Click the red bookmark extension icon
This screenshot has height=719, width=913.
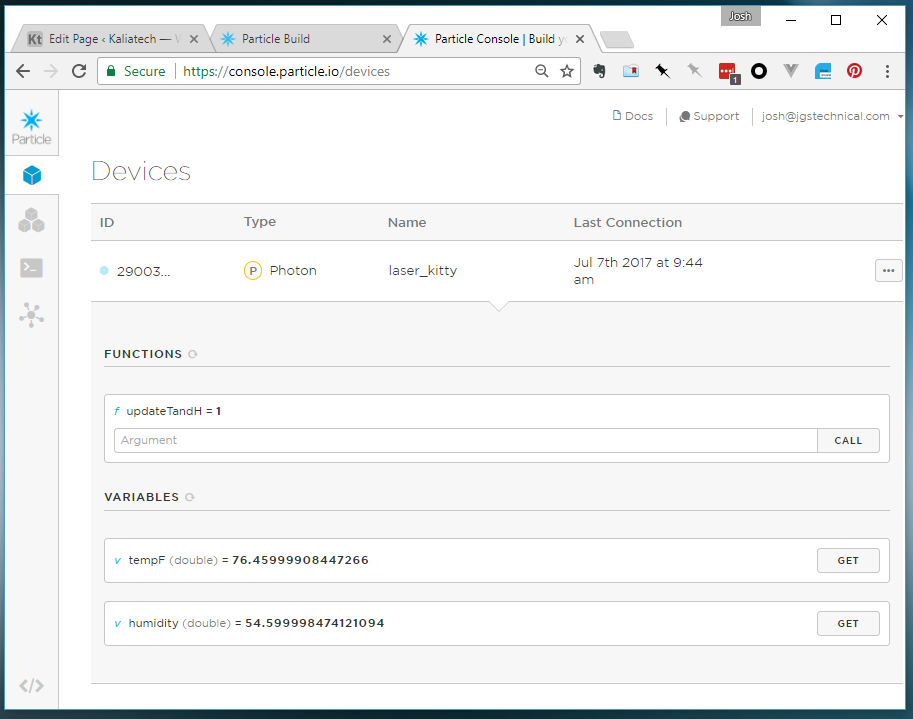(x=631, y=71)
